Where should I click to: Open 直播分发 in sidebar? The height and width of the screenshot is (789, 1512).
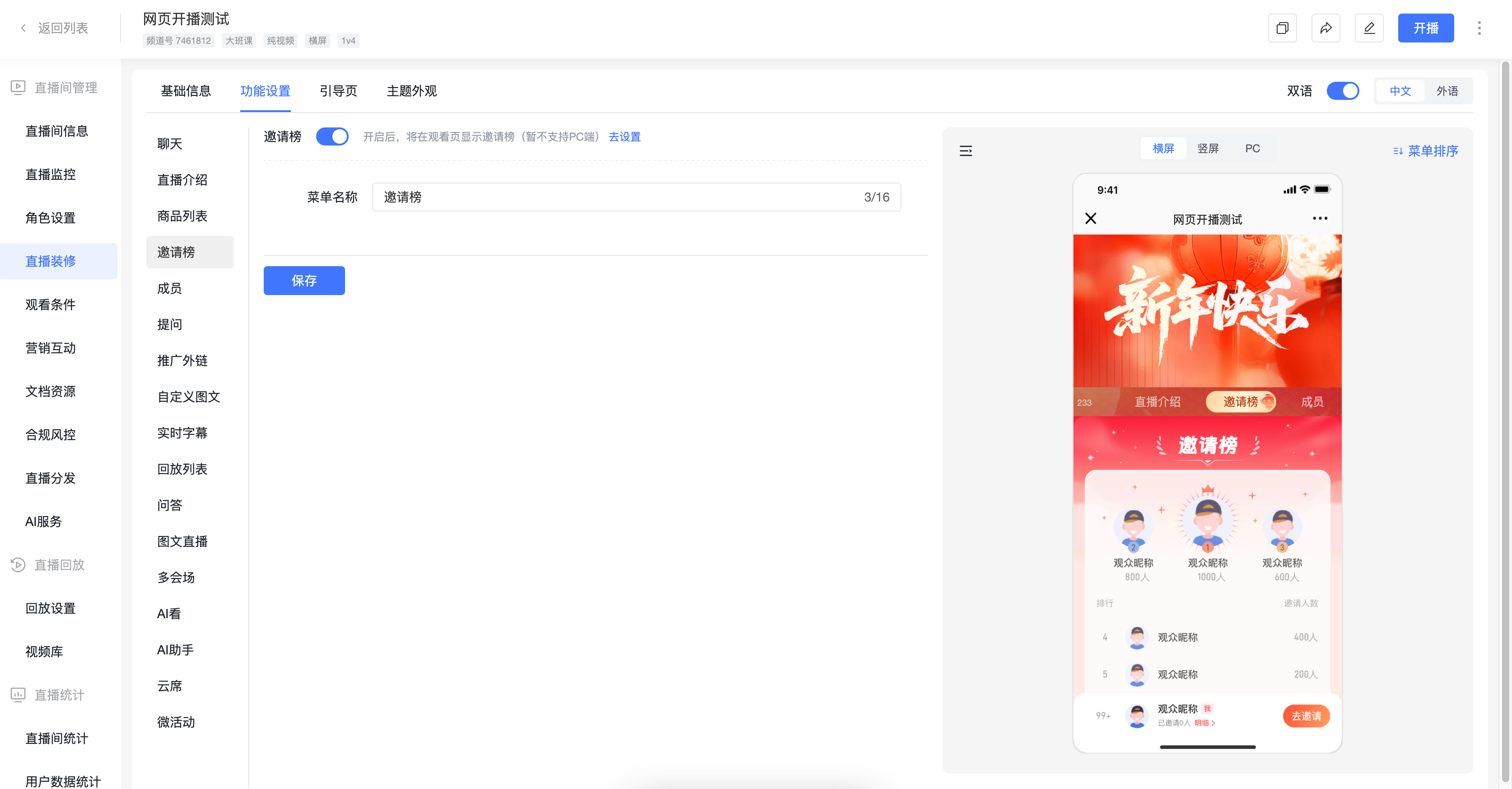pos(51,479)
